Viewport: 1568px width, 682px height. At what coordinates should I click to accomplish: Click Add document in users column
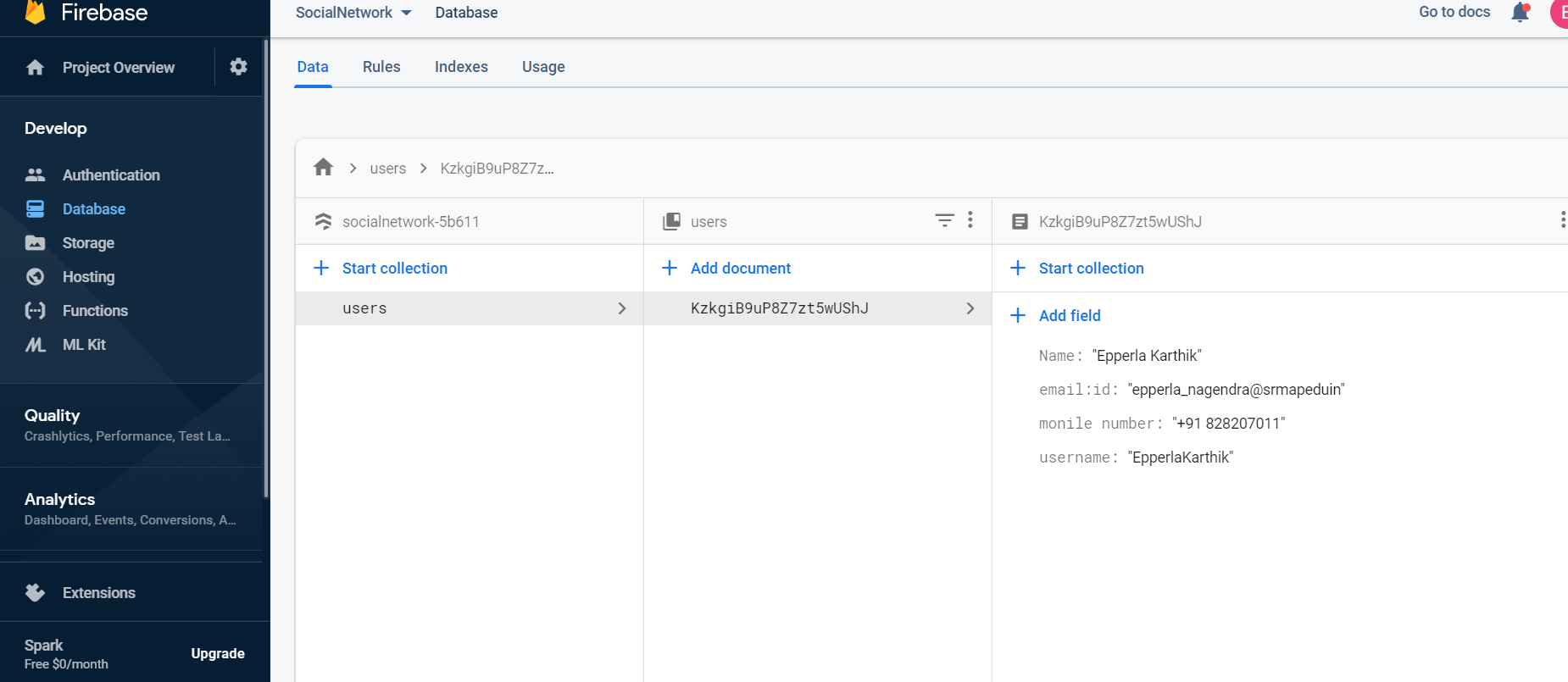click(740, 269)
